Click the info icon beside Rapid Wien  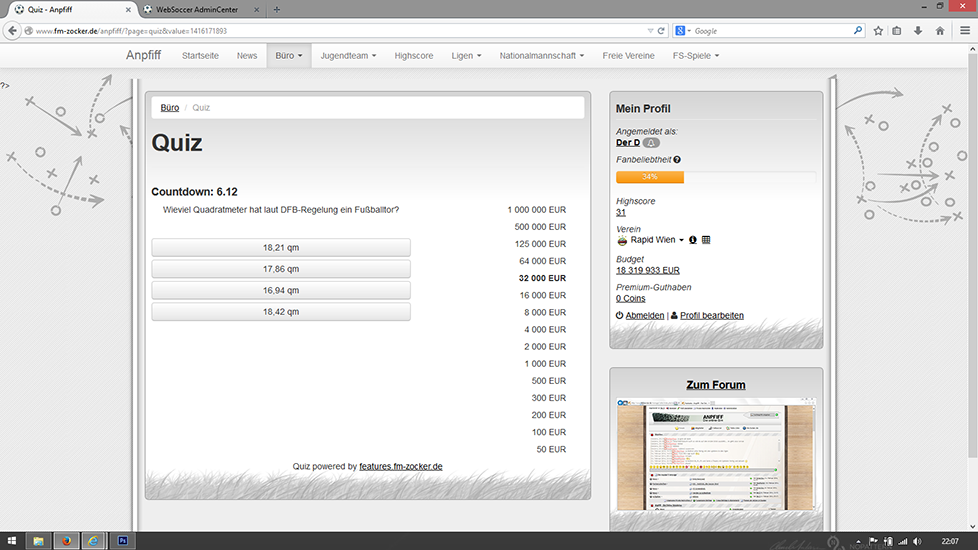693,240
